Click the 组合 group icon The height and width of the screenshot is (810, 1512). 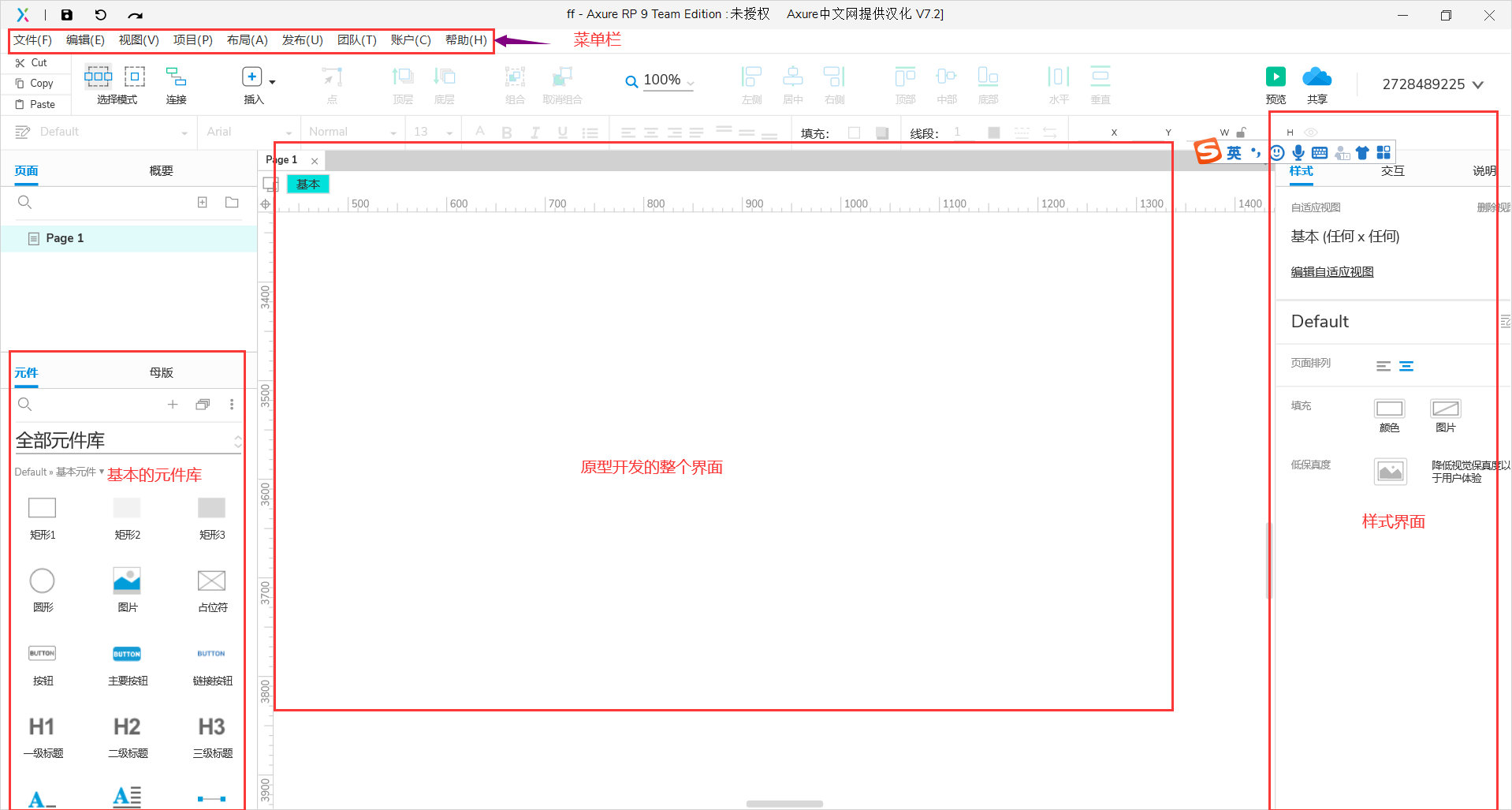[x=515, y=79]
